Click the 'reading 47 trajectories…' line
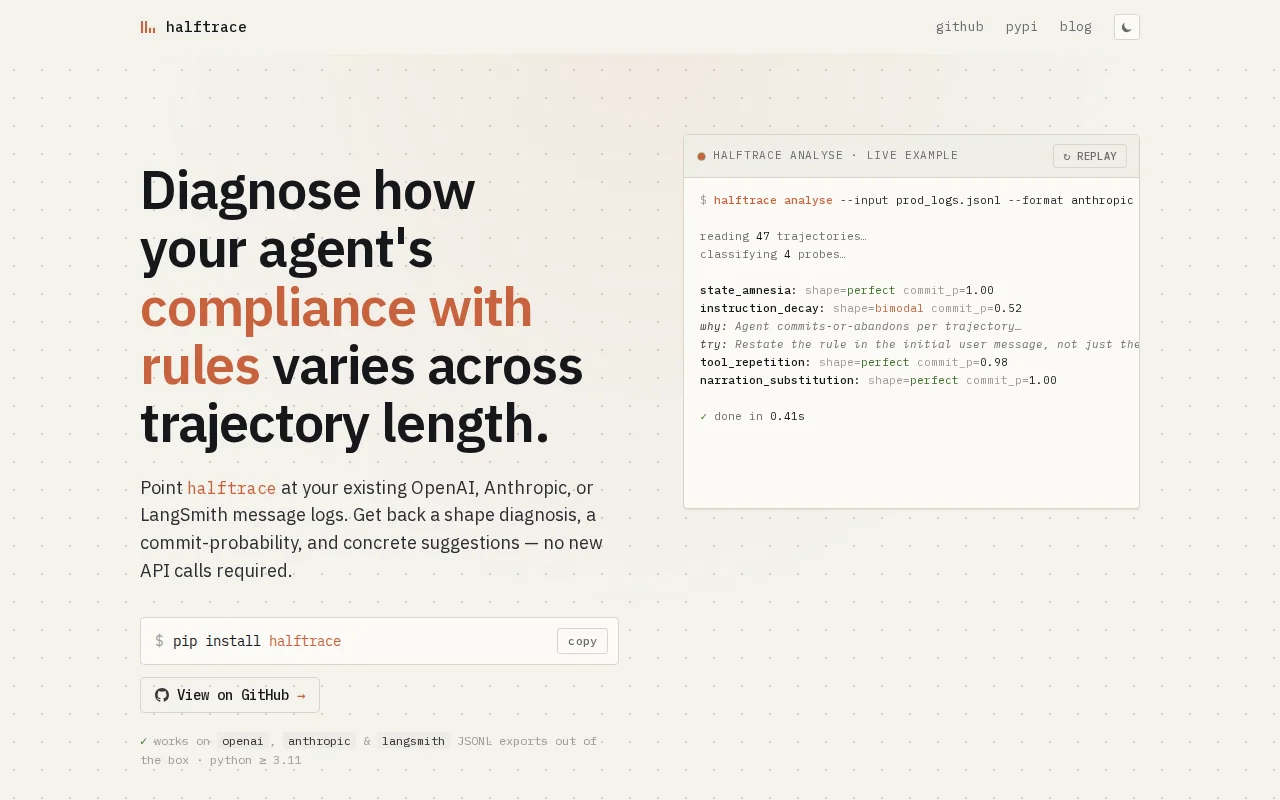 point(783,236)
